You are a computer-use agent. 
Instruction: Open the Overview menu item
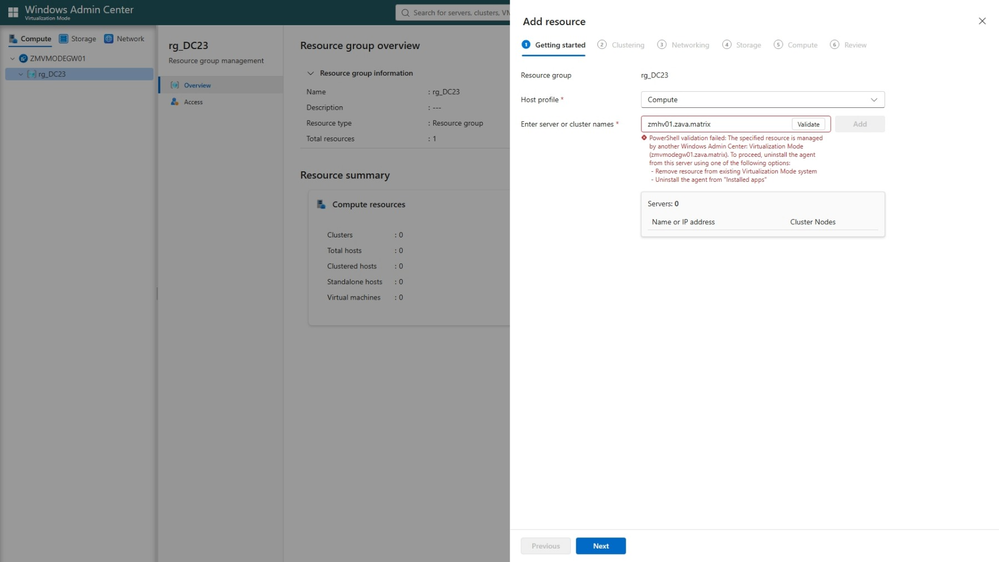pos(220,85)
